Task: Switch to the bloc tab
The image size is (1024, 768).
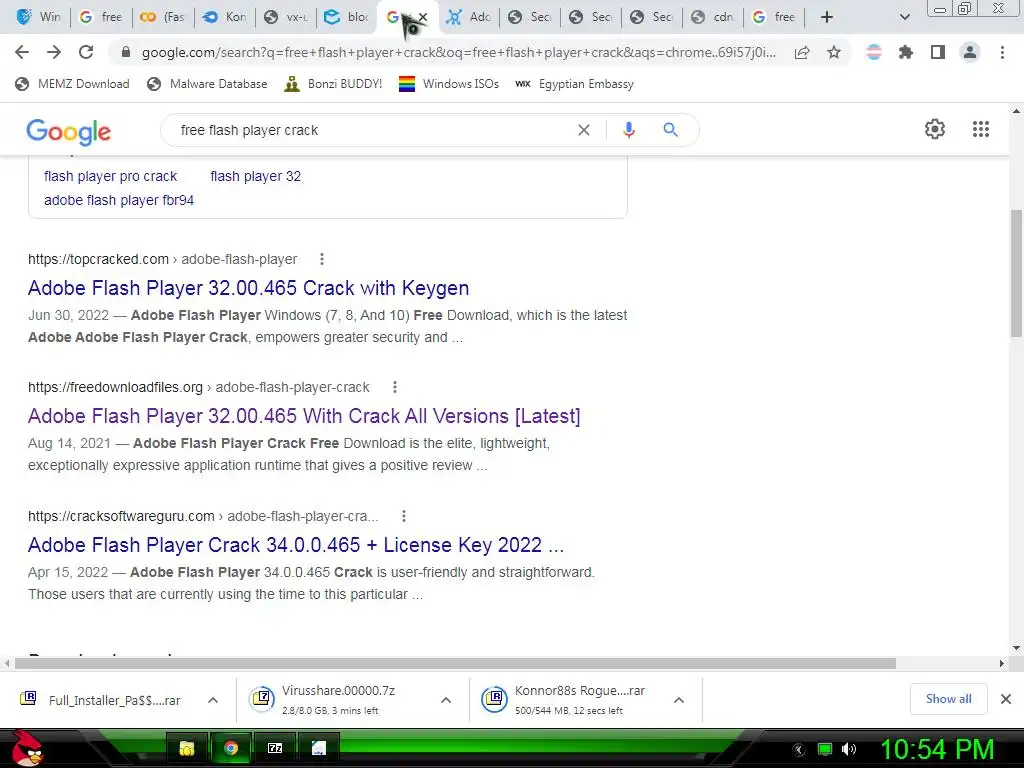Action: (x=347, y=17)
